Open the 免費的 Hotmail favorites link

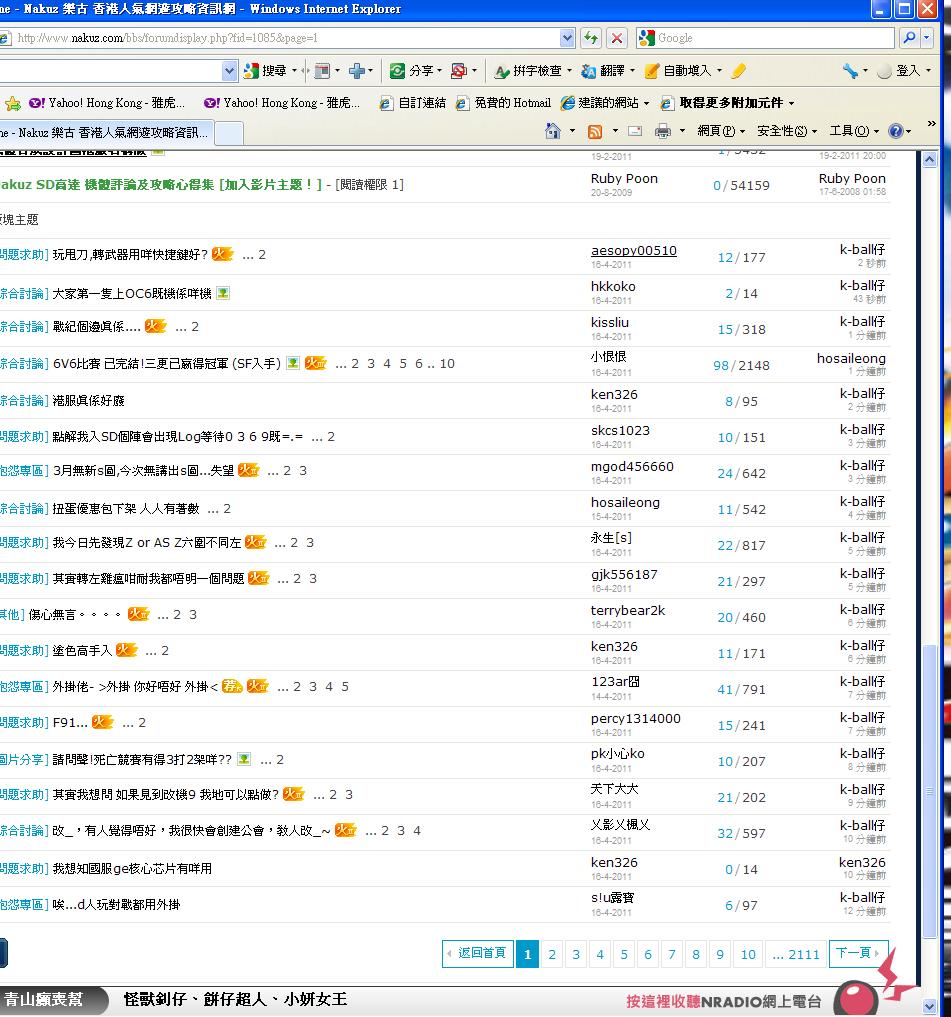[x=503, y=103]
